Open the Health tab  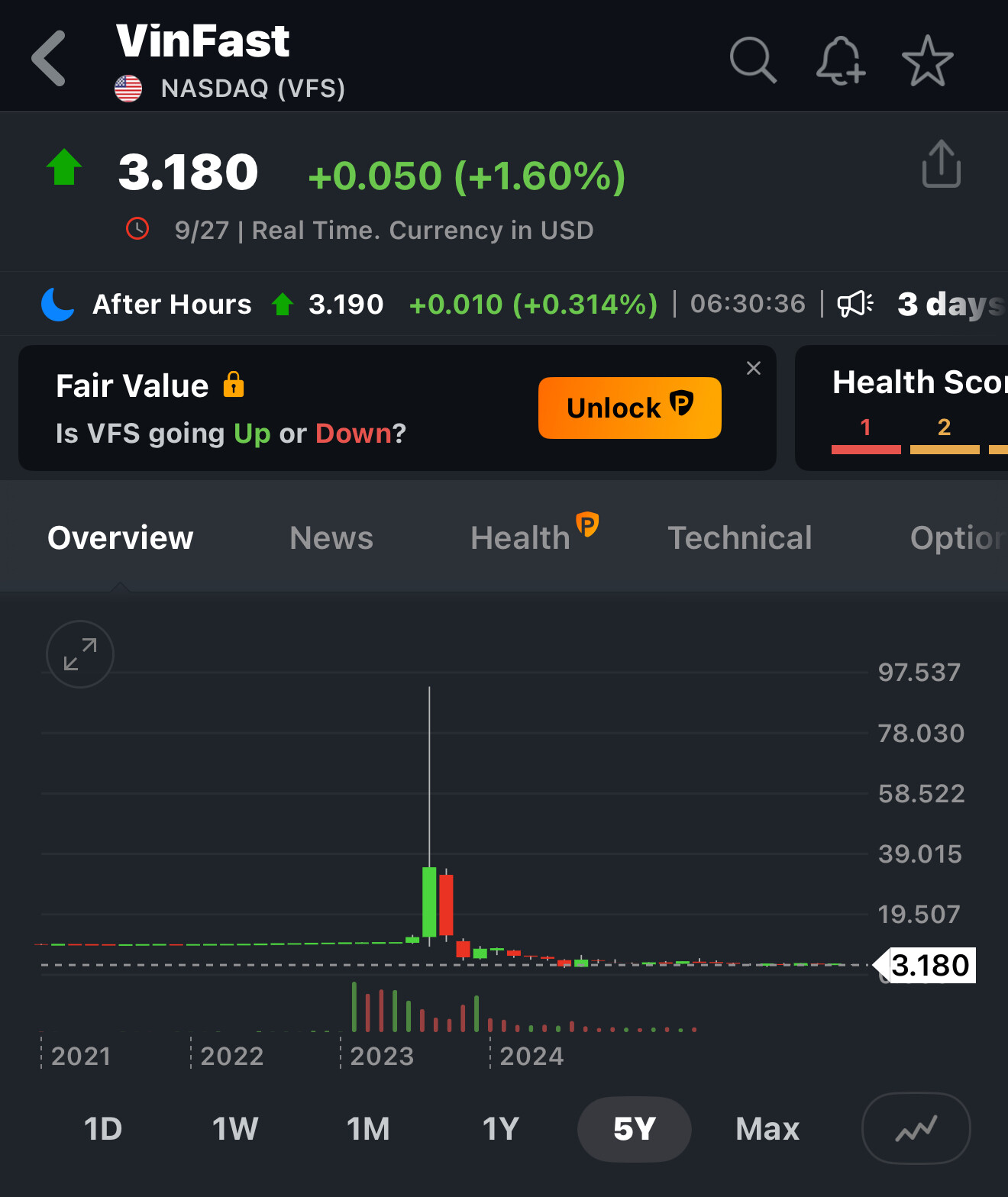pyautogui.click(x=534, y=533)
